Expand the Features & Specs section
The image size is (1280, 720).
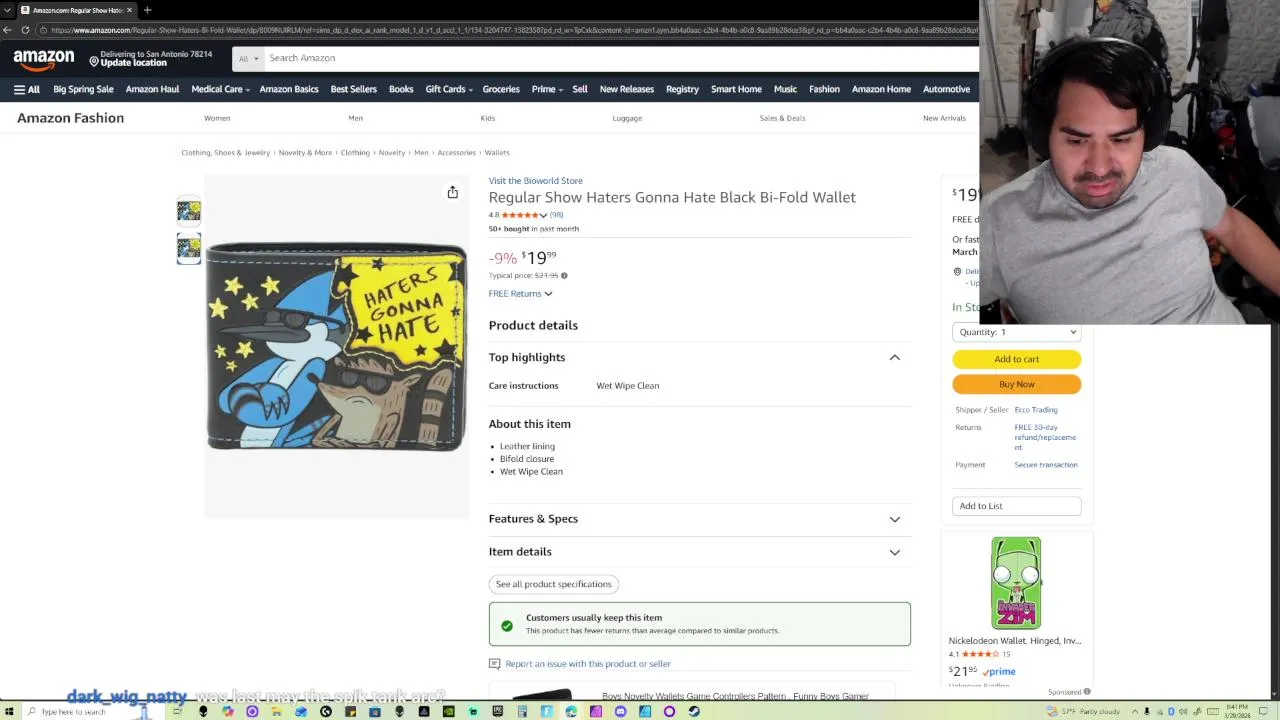(x=895, y=519)
